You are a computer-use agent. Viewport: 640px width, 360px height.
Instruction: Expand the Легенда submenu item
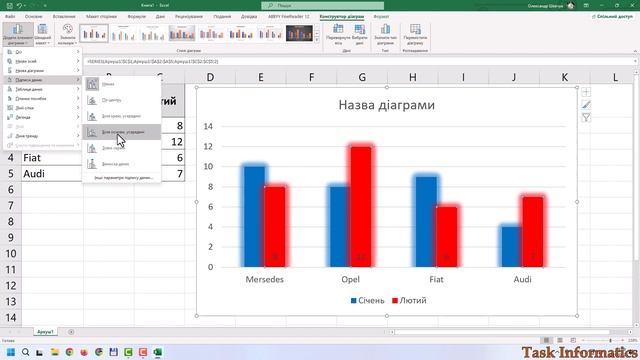point(43,117)
